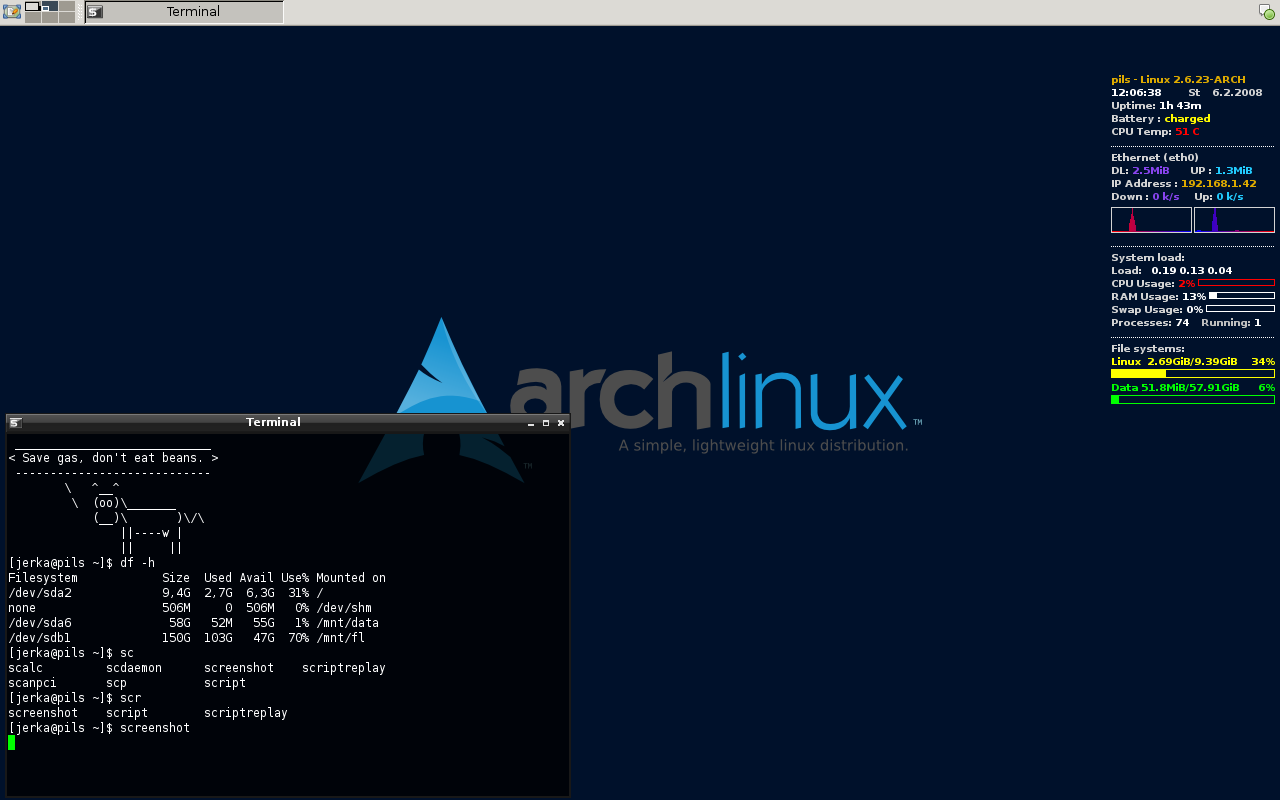The height and width of the screenshot is (800, 1280).
Task: Click '/dev/sda2' in the df output
Action: tap(40, 593)
